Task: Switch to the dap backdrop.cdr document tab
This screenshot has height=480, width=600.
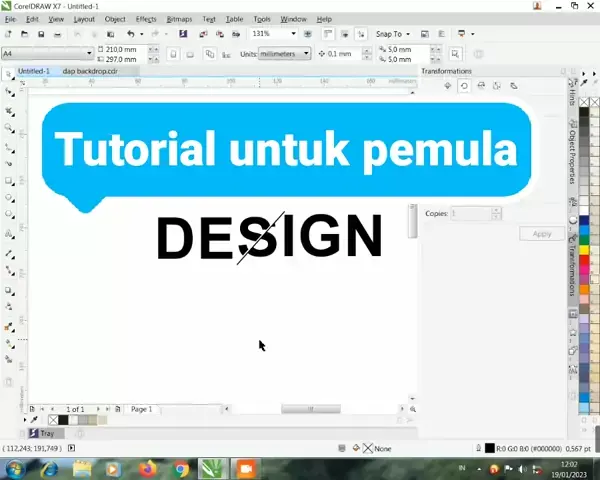Action: (x=90, y=72)
